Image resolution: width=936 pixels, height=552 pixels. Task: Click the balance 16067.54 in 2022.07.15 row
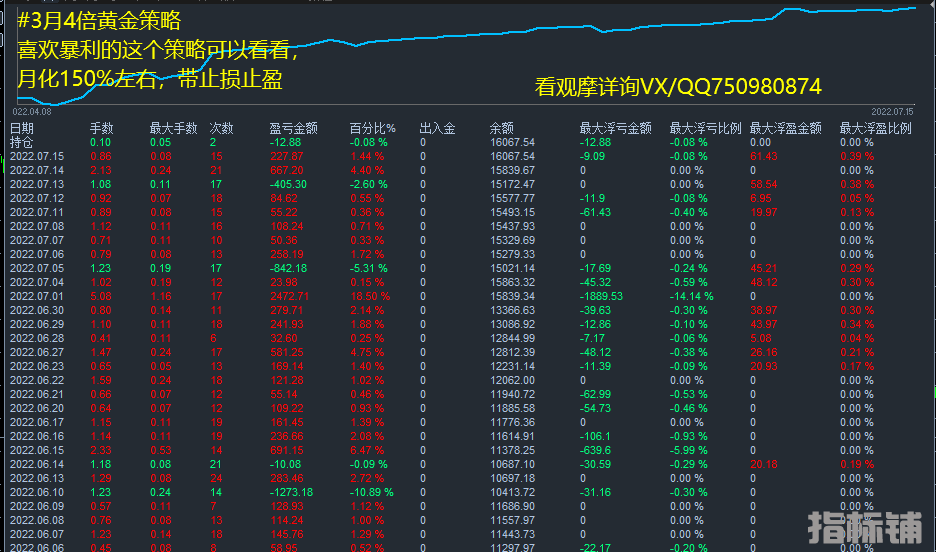point(512,156)
